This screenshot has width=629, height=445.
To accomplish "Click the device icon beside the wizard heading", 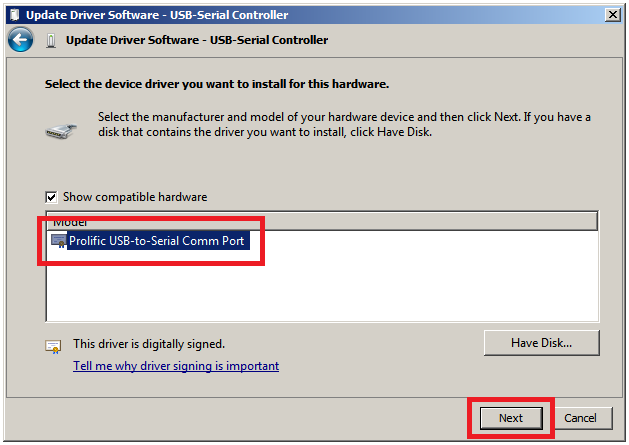I will pyautogui.click(x=51, y=41).
